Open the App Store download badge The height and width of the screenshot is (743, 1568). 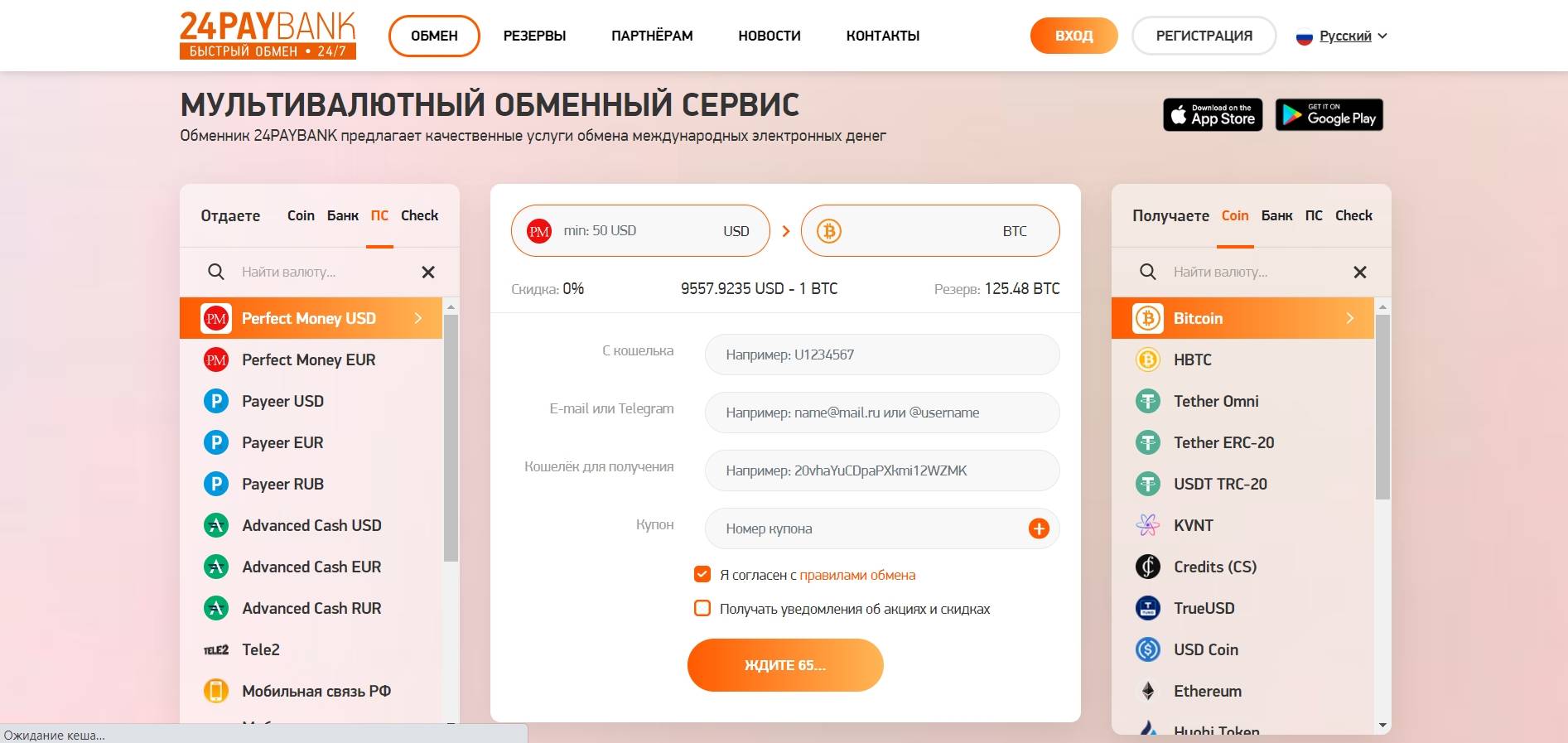click(x=1213, y=115)
